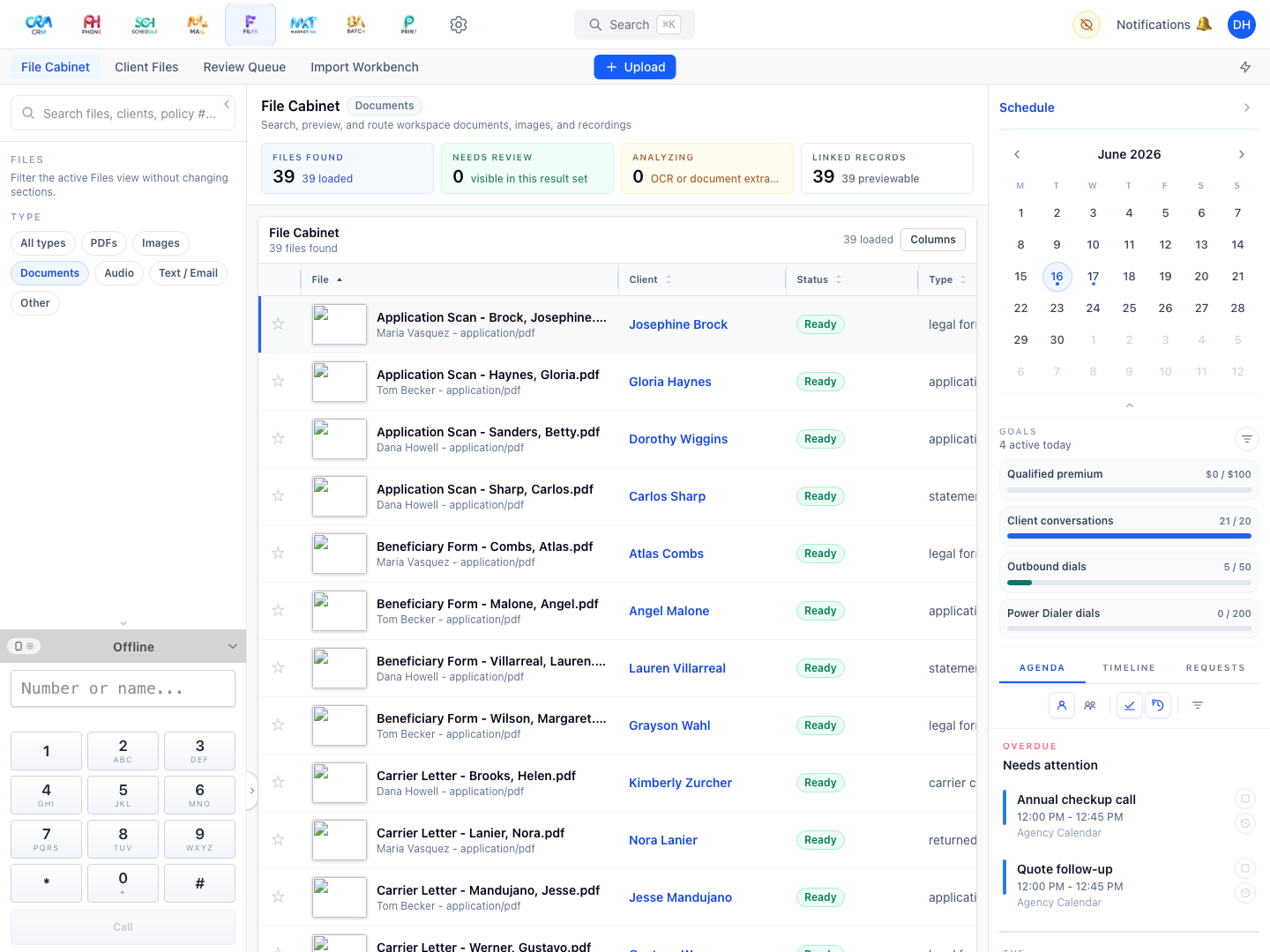The image size is (1270, 952).
Task: Switch to the Timeline tab
Action: (x=1128, y=668)
